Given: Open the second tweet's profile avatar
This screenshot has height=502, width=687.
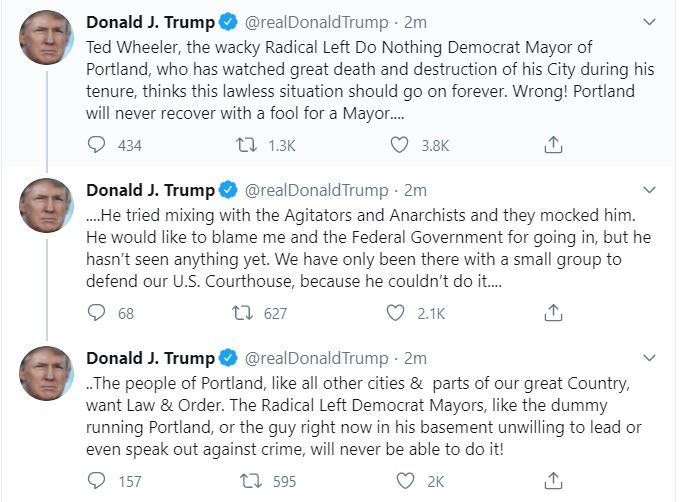Looking at the screenshot, I should (x=46, y=206).
